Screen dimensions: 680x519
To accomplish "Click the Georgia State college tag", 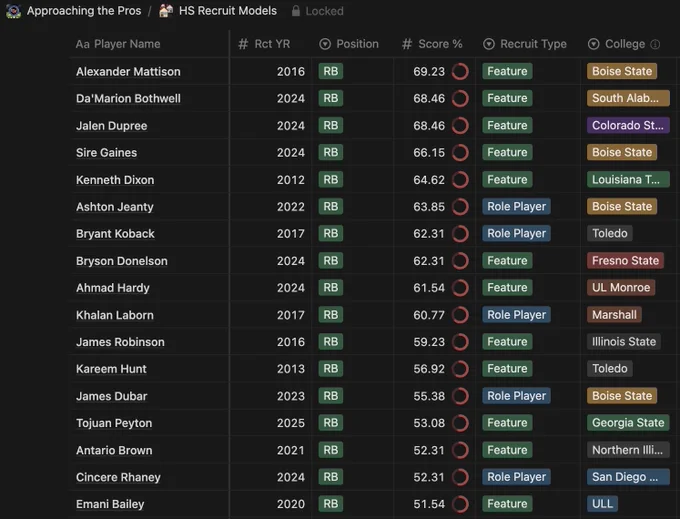I will coord(628,423).
